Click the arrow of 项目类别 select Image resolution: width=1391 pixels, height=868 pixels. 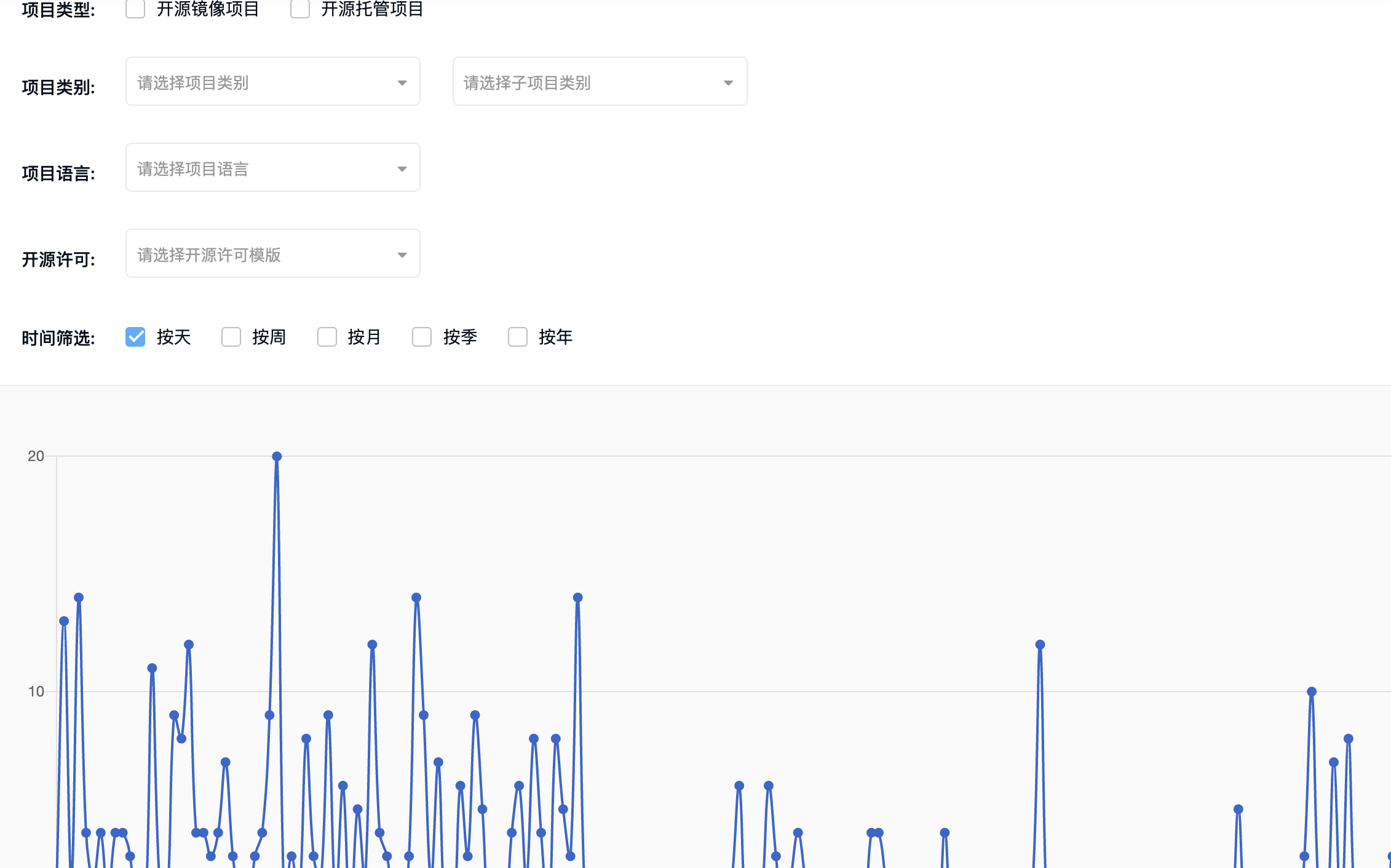click(402, 83)
